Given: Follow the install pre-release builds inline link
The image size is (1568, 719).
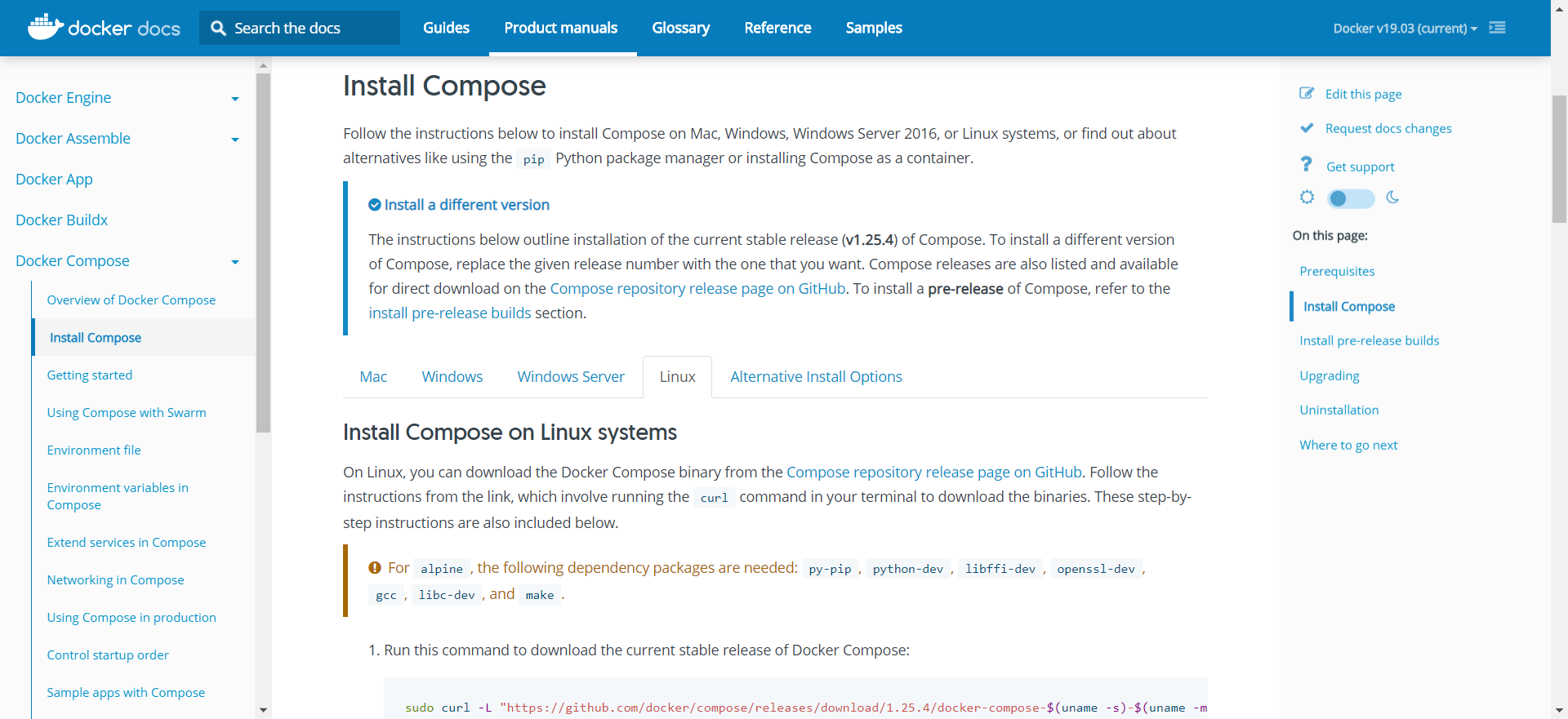Looking at the screenshot, I should coord(450,313).
